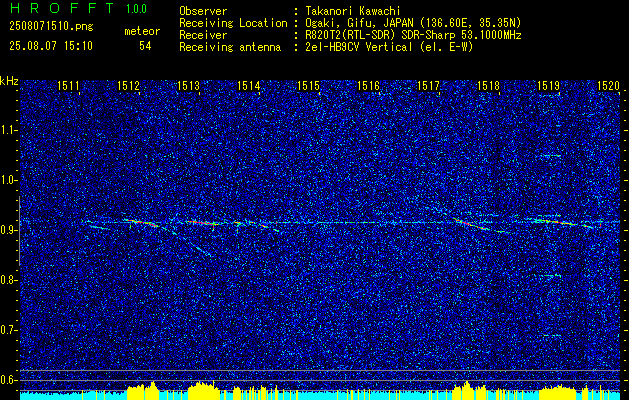Click the kHz axis unit label

coord(9,81)
